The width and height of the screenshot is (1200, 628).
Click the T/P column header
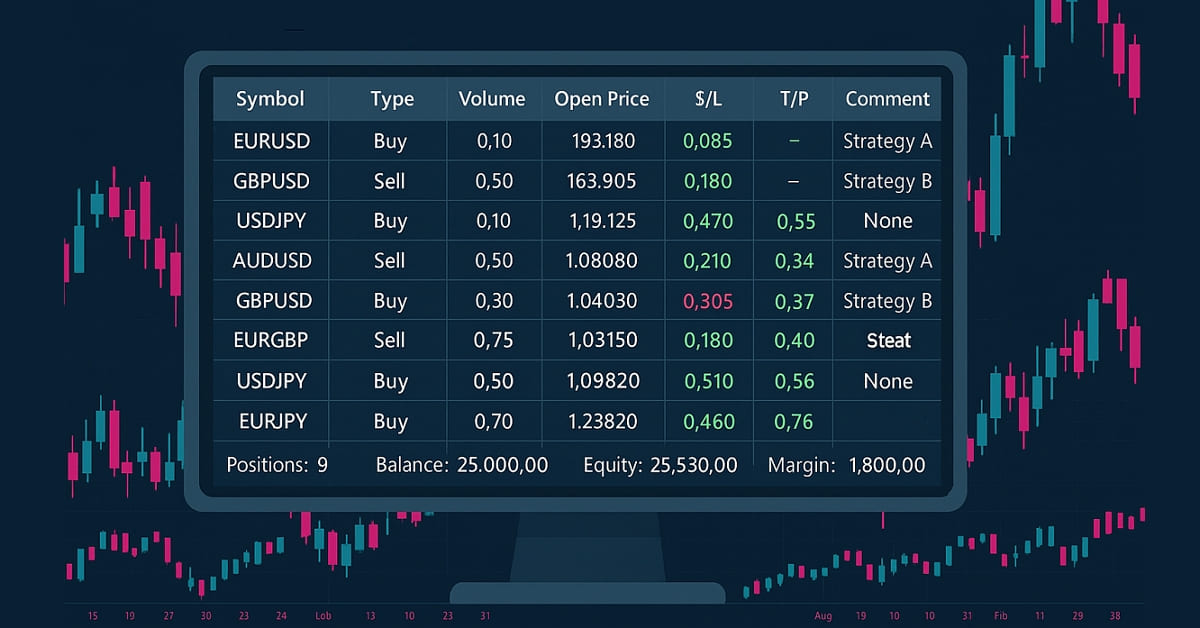click(x=795, y=99)
